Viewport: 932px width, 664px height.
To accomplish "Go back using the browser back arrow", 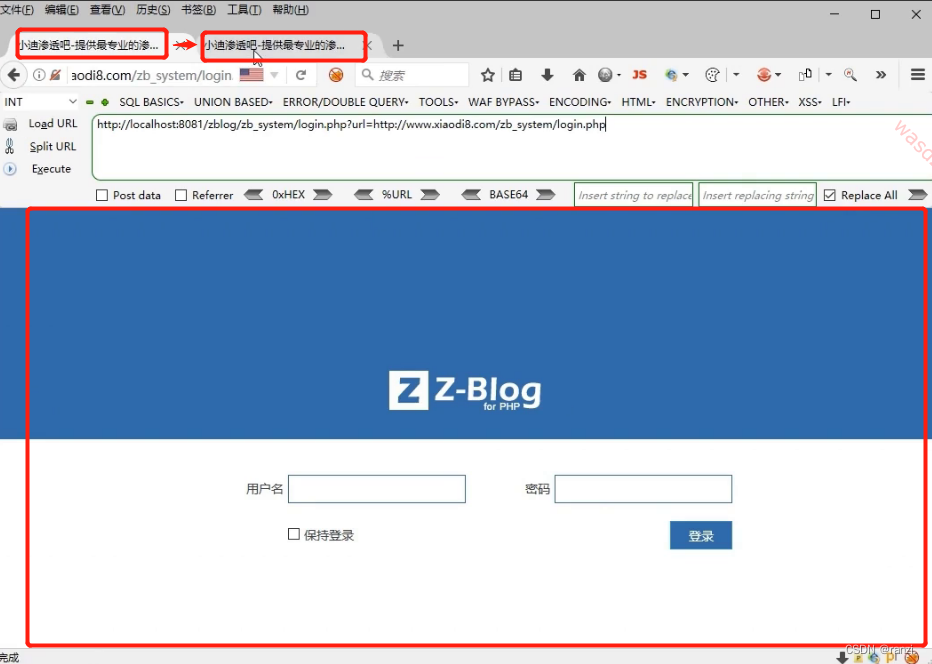I will pyautogui.click(x=14, y=75).
